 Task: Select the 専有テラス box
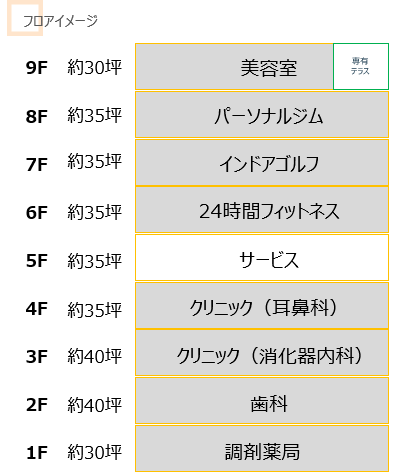tap(361, 67)
